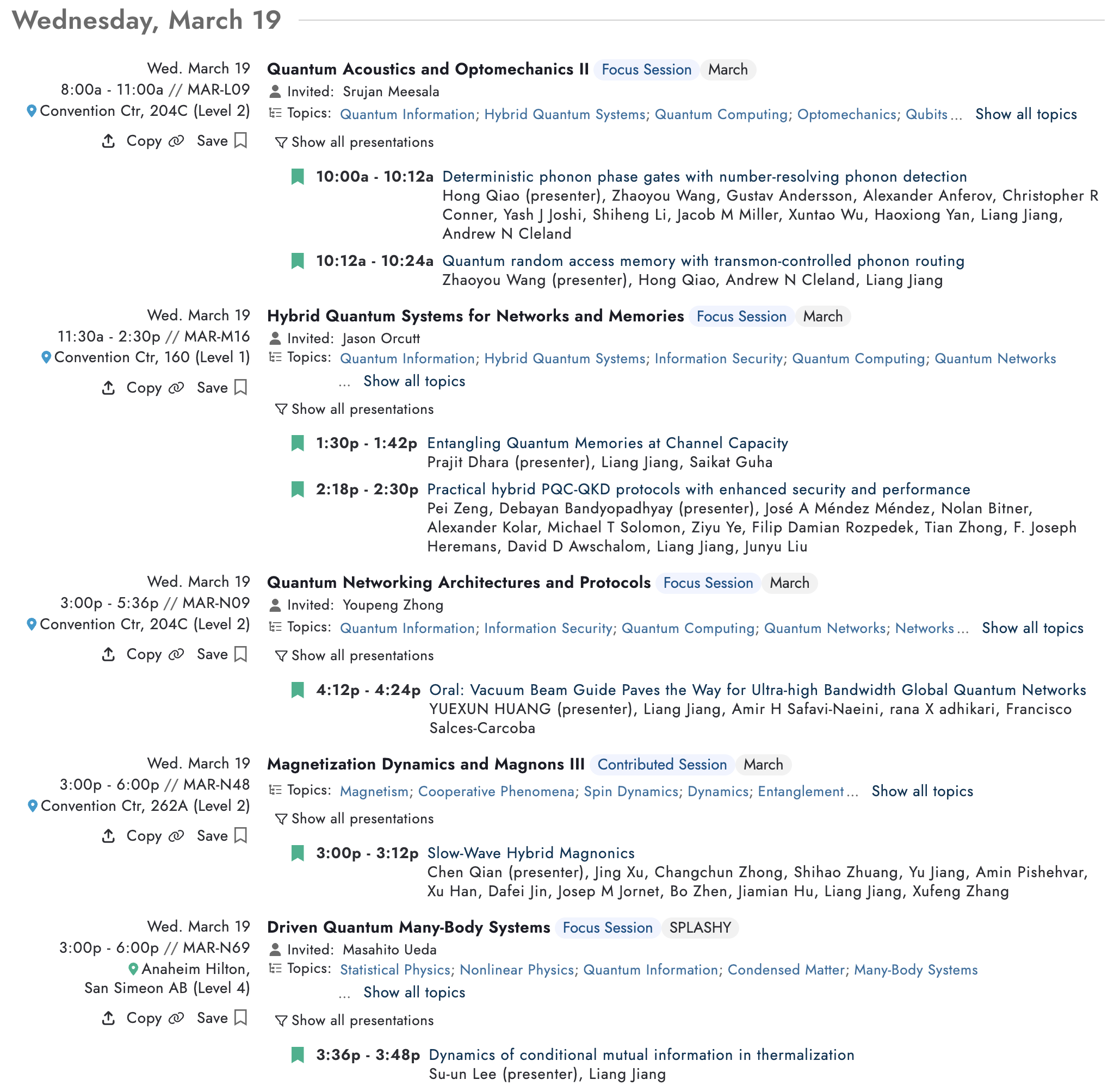Toggle bookmark on Entangling Quantum Memories talk

pyautogui.click(x=298, y=443)
